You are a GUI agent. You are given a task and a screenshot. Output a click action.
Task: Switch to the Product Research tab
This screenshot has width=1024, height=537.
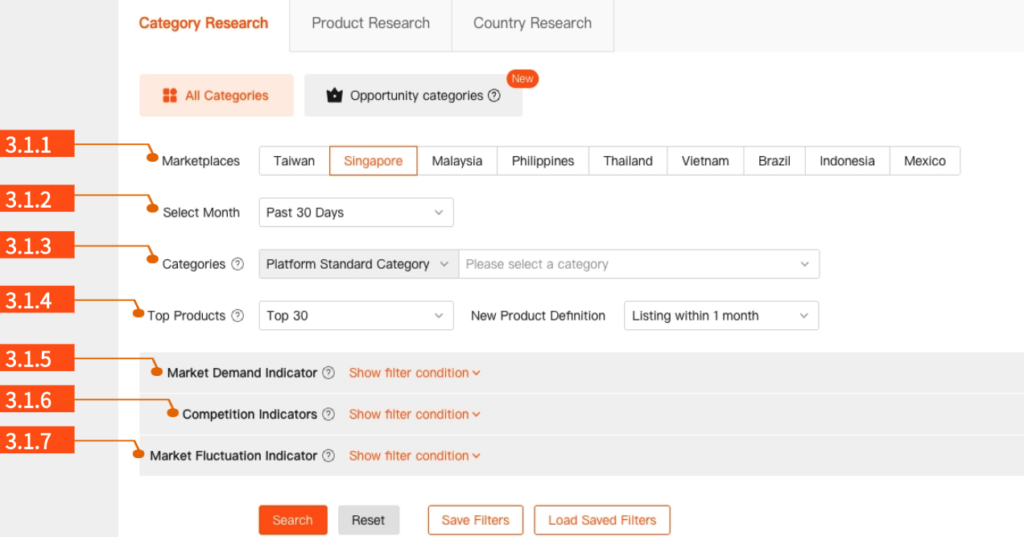pos(370,23)
